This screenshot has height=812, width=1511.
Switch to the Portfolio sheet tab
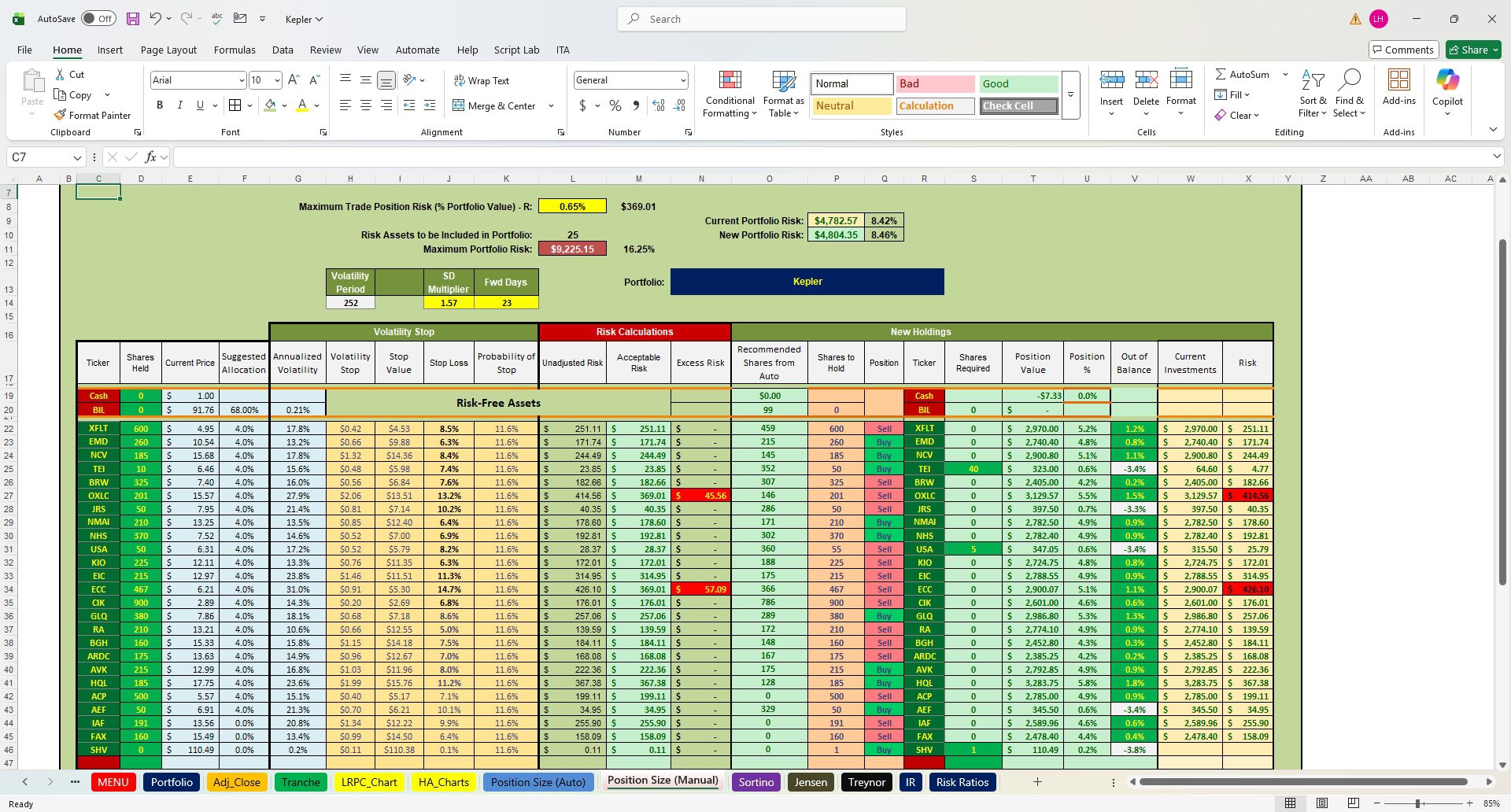(172, 782)
